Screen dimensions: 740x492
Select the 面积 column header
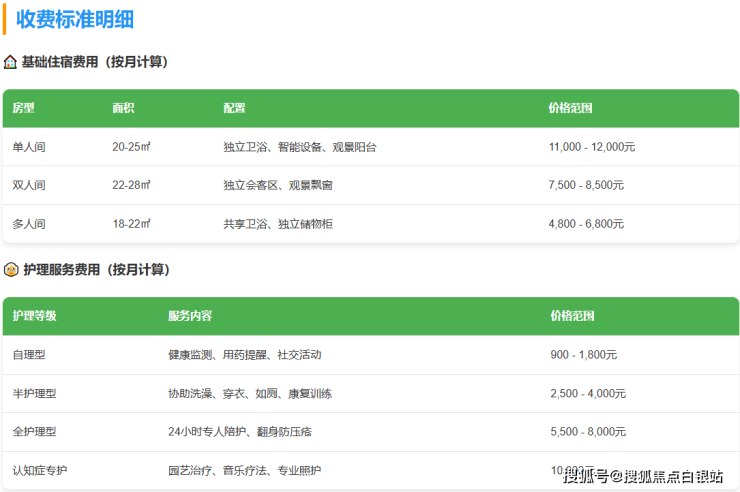[124, 108]
